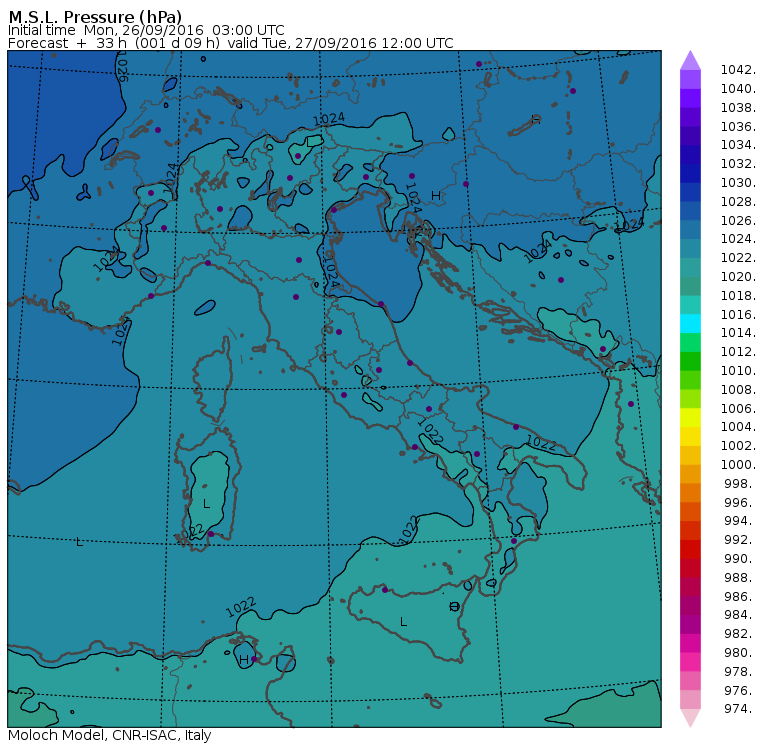760x749 pixels.
Task: Click the L marker in the sea west of Sardinia
Action: [x=79, y=542]
